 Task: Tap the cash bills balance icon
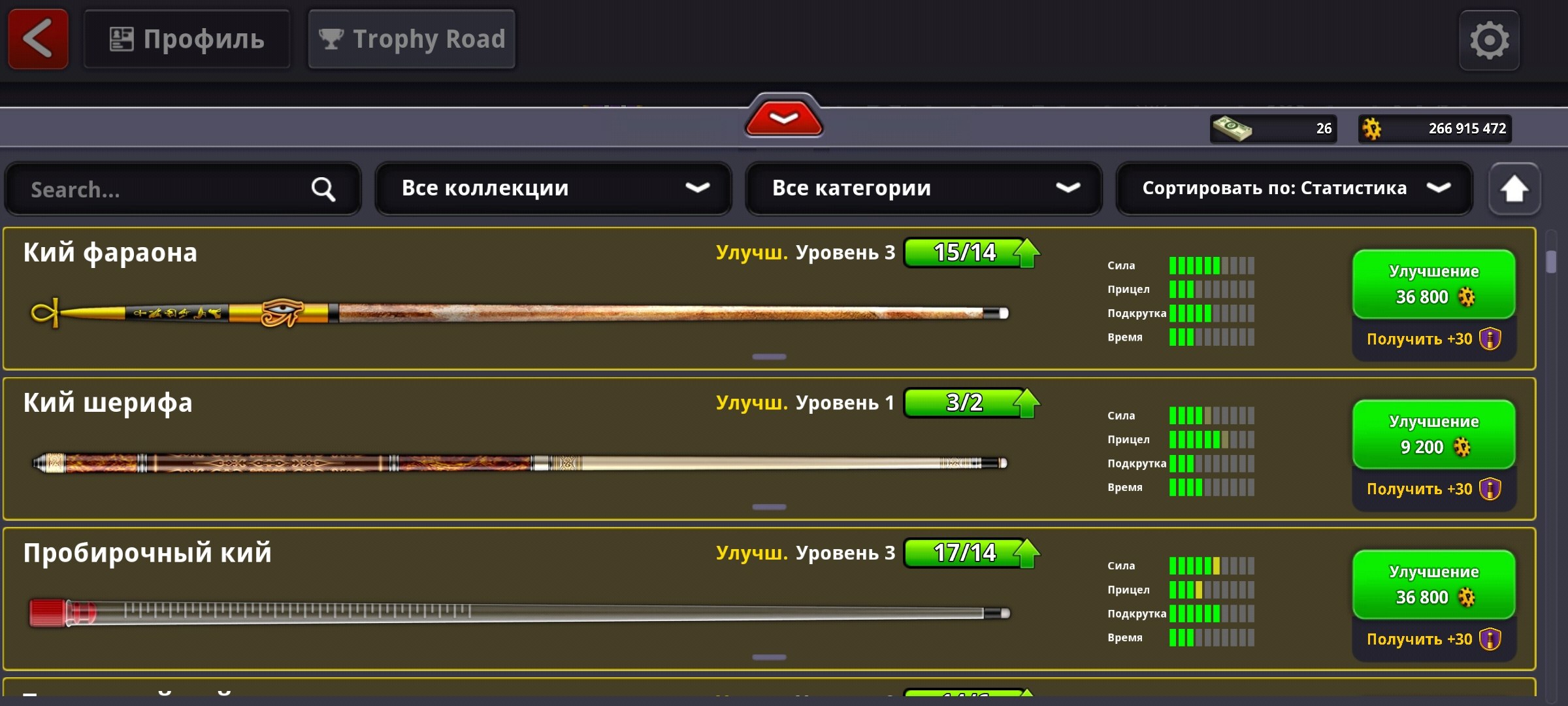pos(1232,128)
